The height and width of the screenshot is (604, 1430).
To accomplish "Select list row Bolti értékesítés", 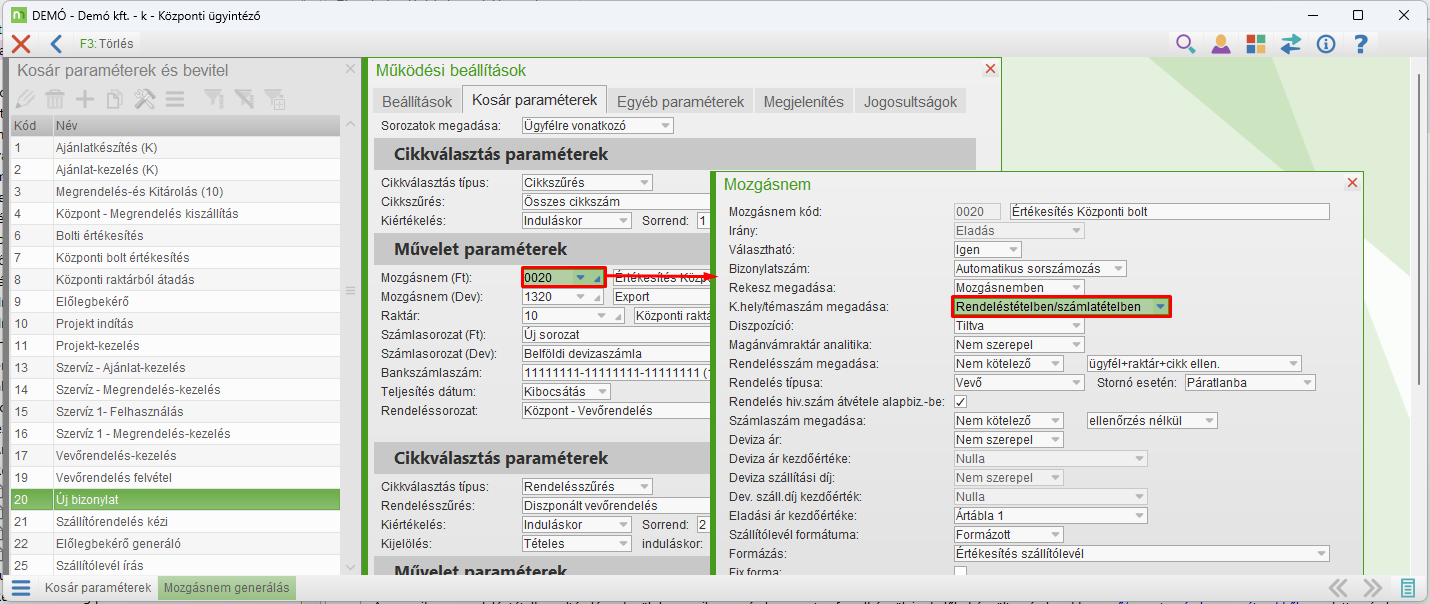I will click(x=176, y=235).
